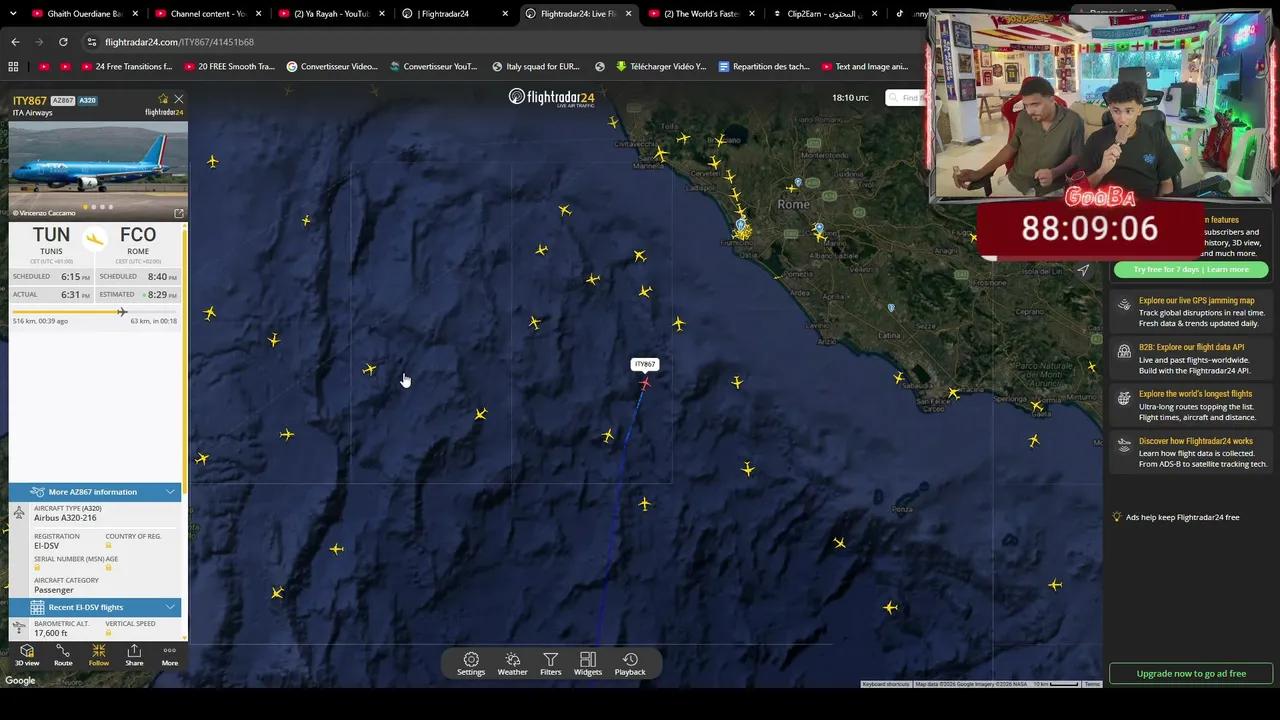Switch to Channel content YouTube tab
Image resolution: width=1280 pixels, height=720 pixels.
point(208,14)
